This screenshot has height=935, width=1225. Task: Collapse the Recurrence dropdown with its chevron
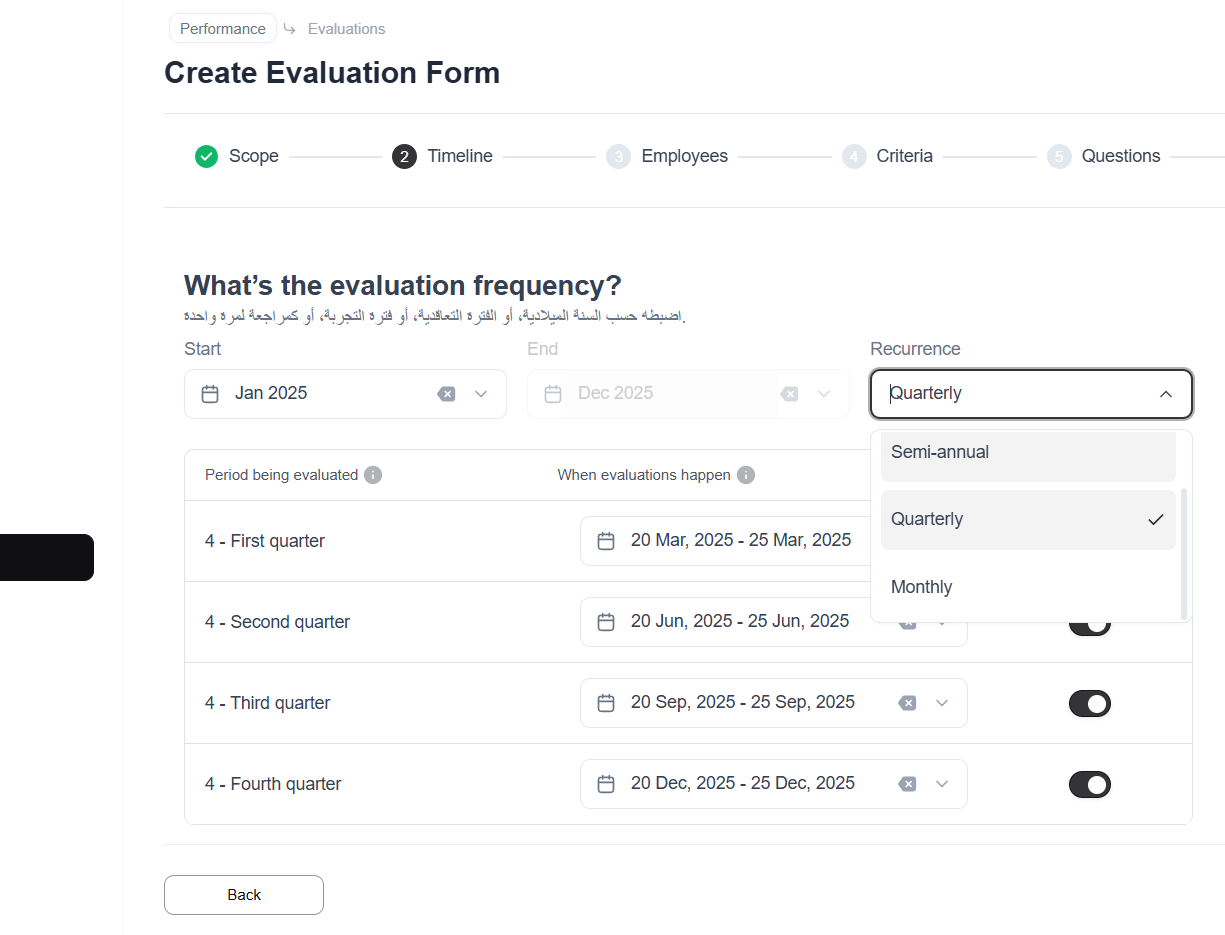point(1166,394)
